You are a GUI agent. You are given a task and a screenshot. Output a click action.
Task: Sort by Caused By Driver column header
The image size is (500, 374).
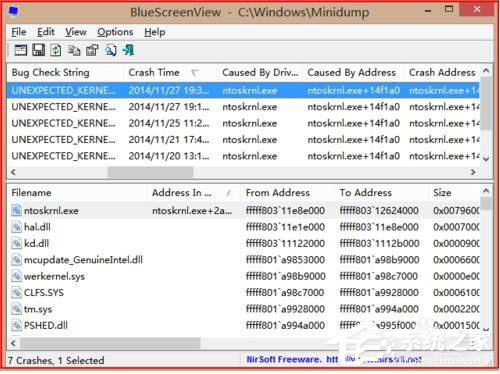click(260, 72)
